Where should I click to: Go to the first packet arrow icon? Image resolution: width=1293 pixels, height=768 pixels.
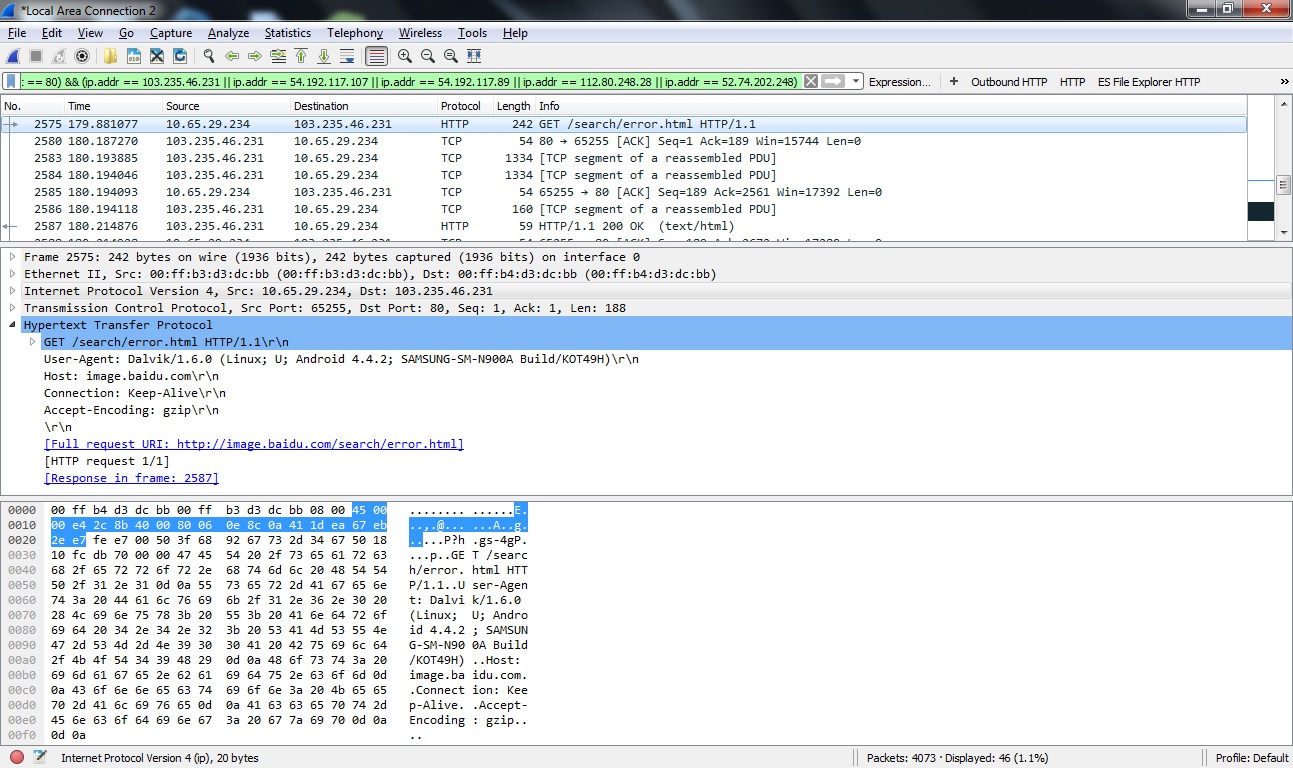[x=302, y=56]
